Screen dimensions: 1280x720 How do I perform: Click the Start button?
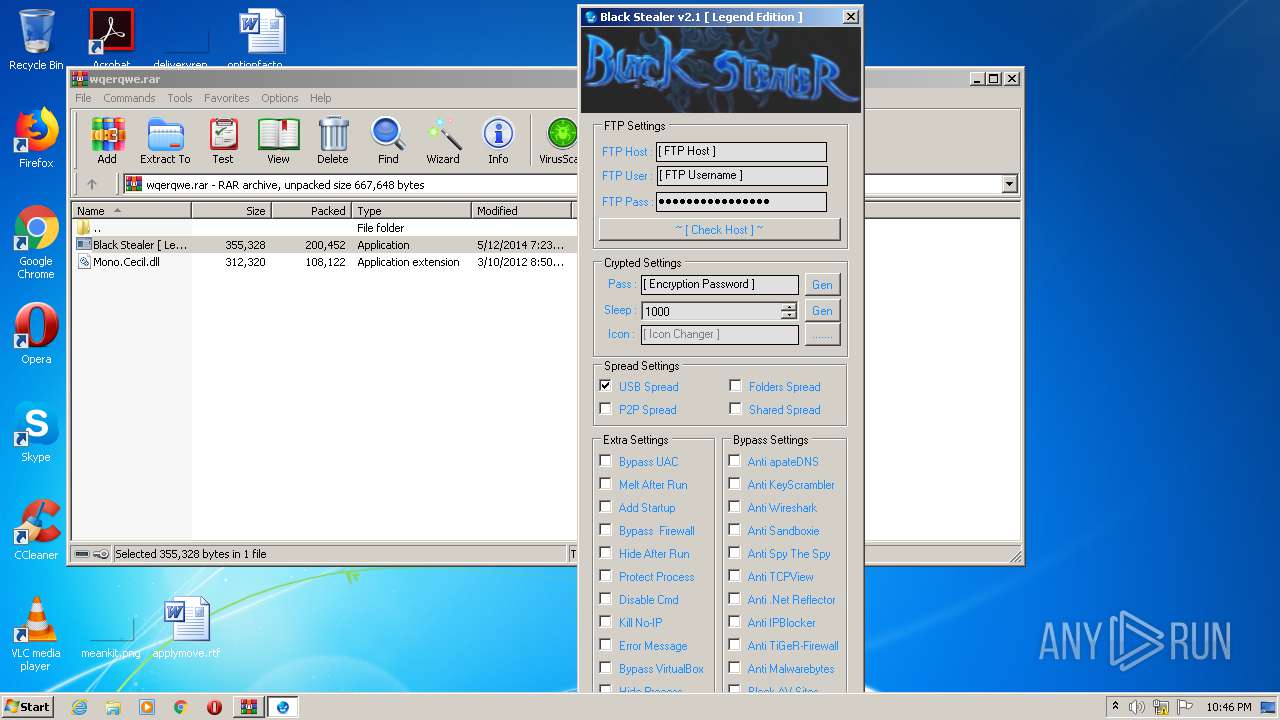[x=28, y=707]
